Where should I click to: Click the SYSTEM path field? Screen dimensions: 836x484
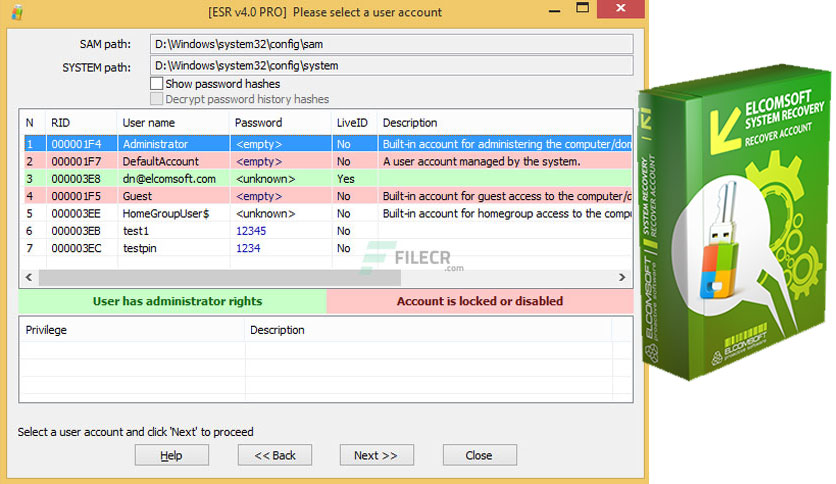click(391, 66)
